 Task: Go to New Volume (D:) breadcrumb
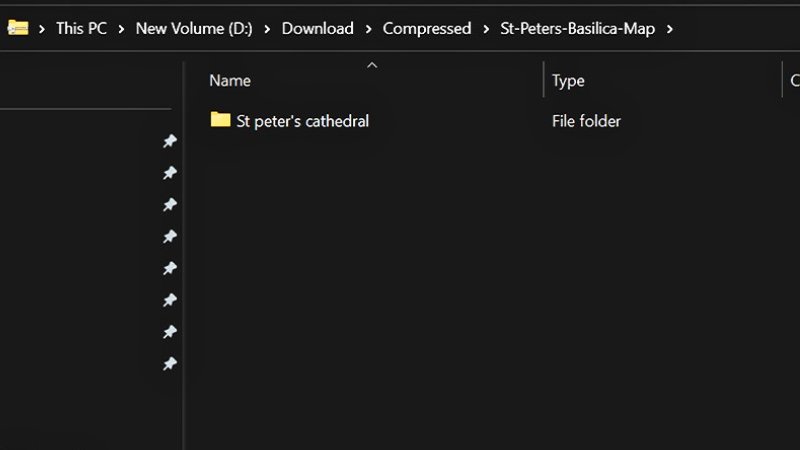[194, 28]
